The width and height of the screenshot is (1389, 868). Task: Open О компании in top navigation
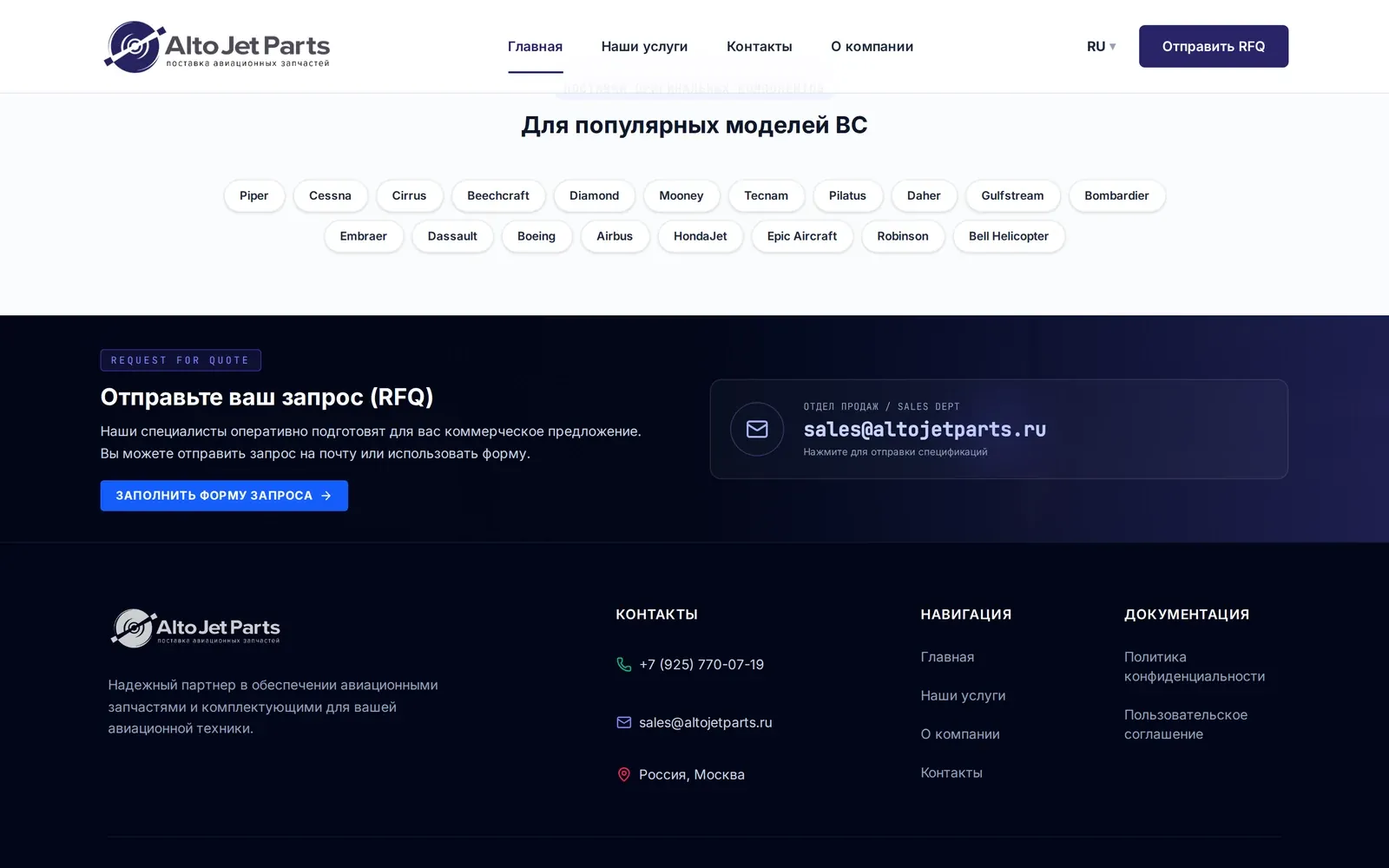click(872, 47)
